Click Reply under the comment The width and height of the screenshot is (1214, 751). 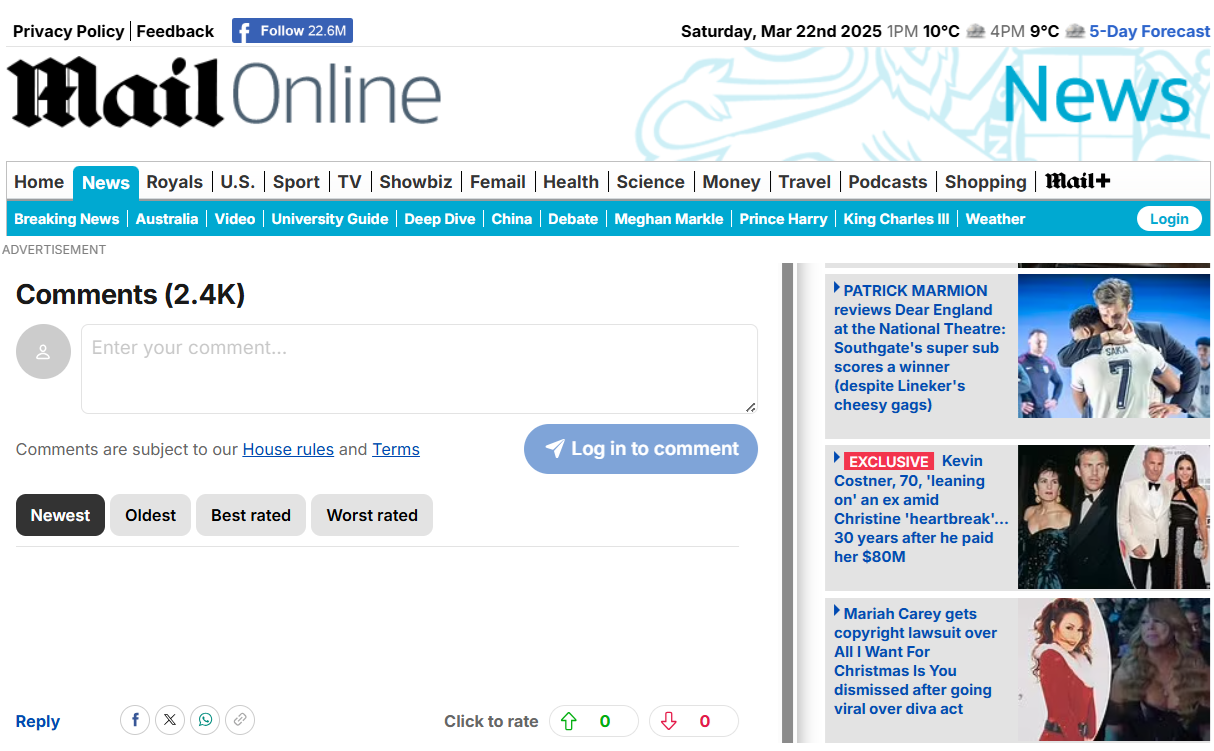click(x=38, y=721)
